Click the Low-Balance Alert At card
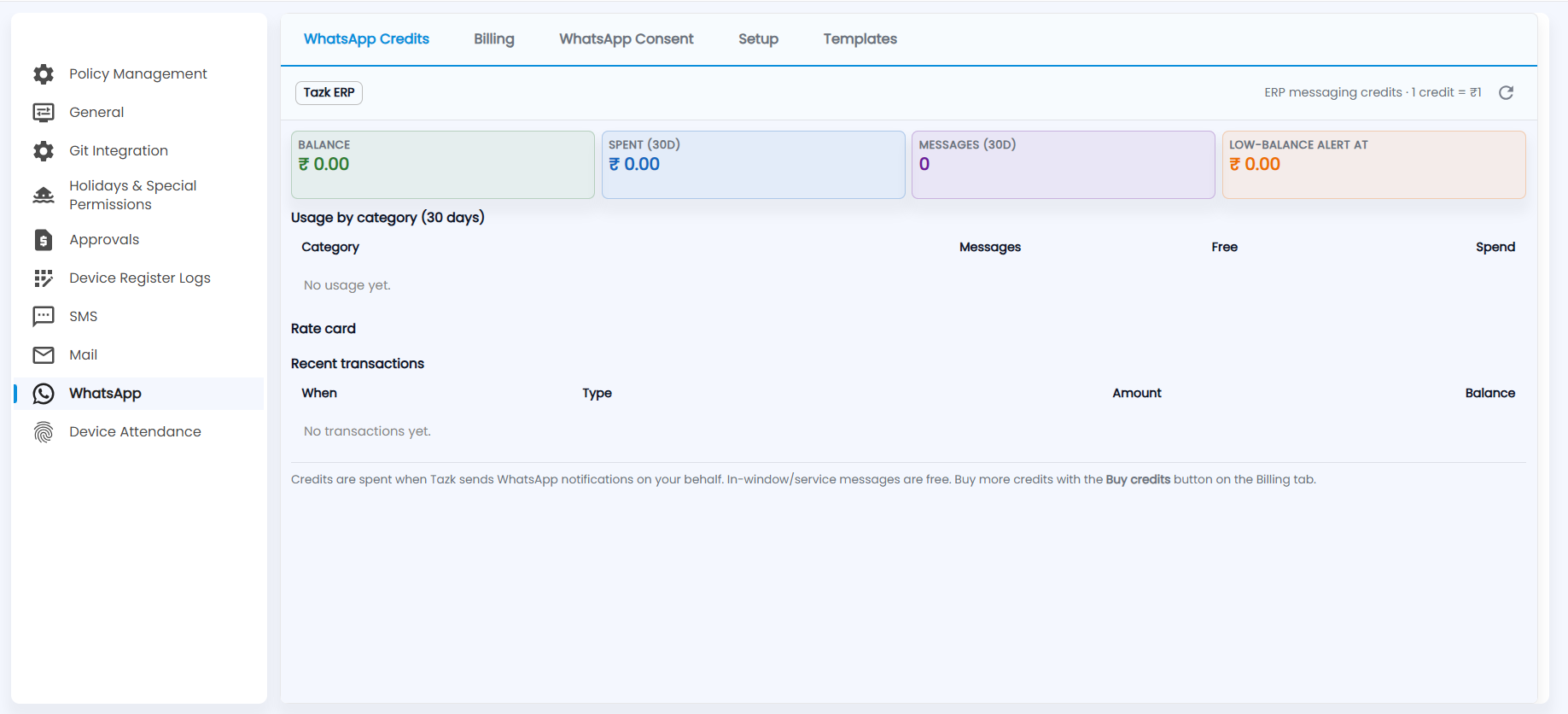 pyautogui.click(x=1374, y=165)
